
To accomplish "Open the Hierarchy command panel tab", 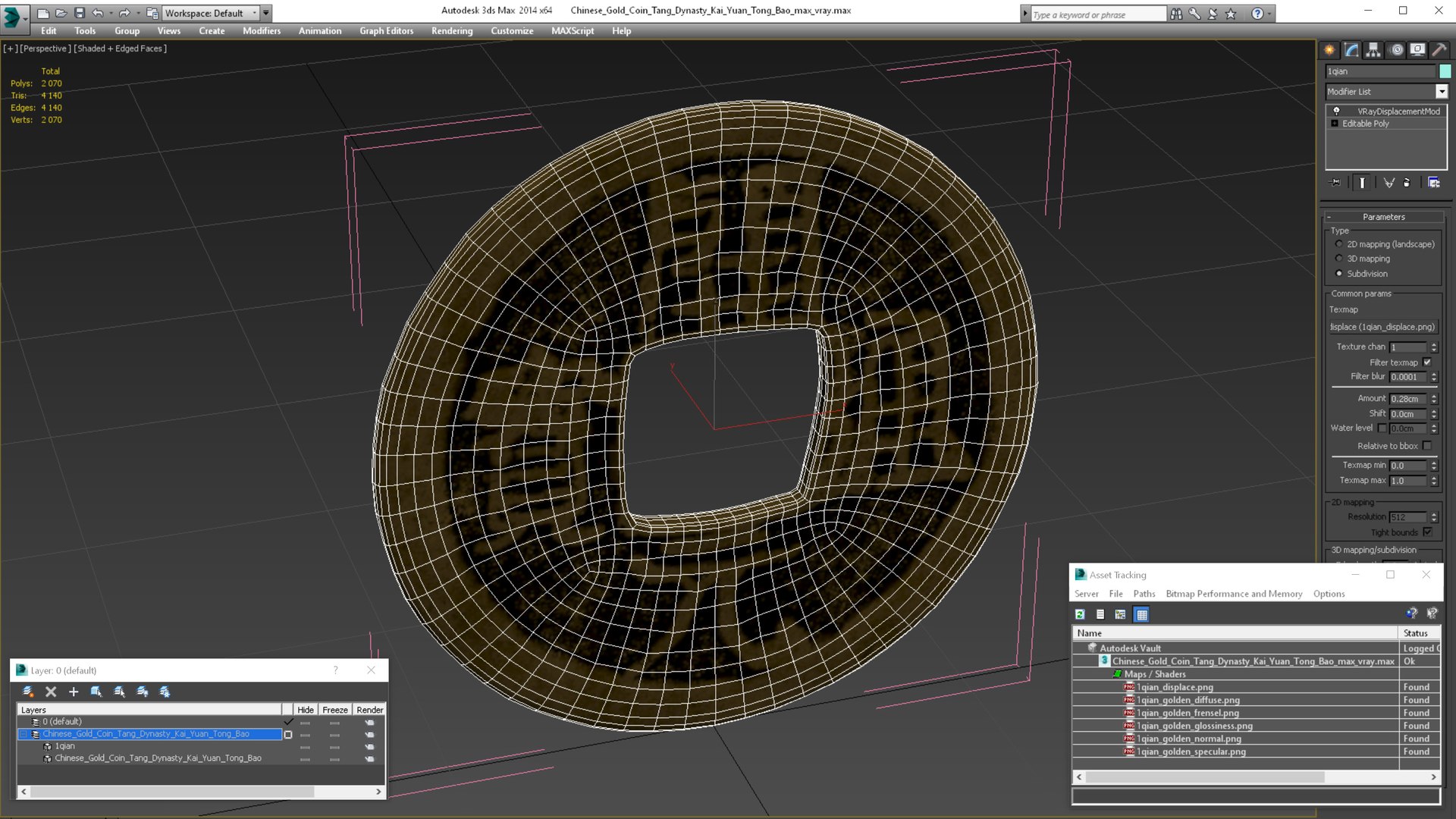I will tap(1373, 50).
